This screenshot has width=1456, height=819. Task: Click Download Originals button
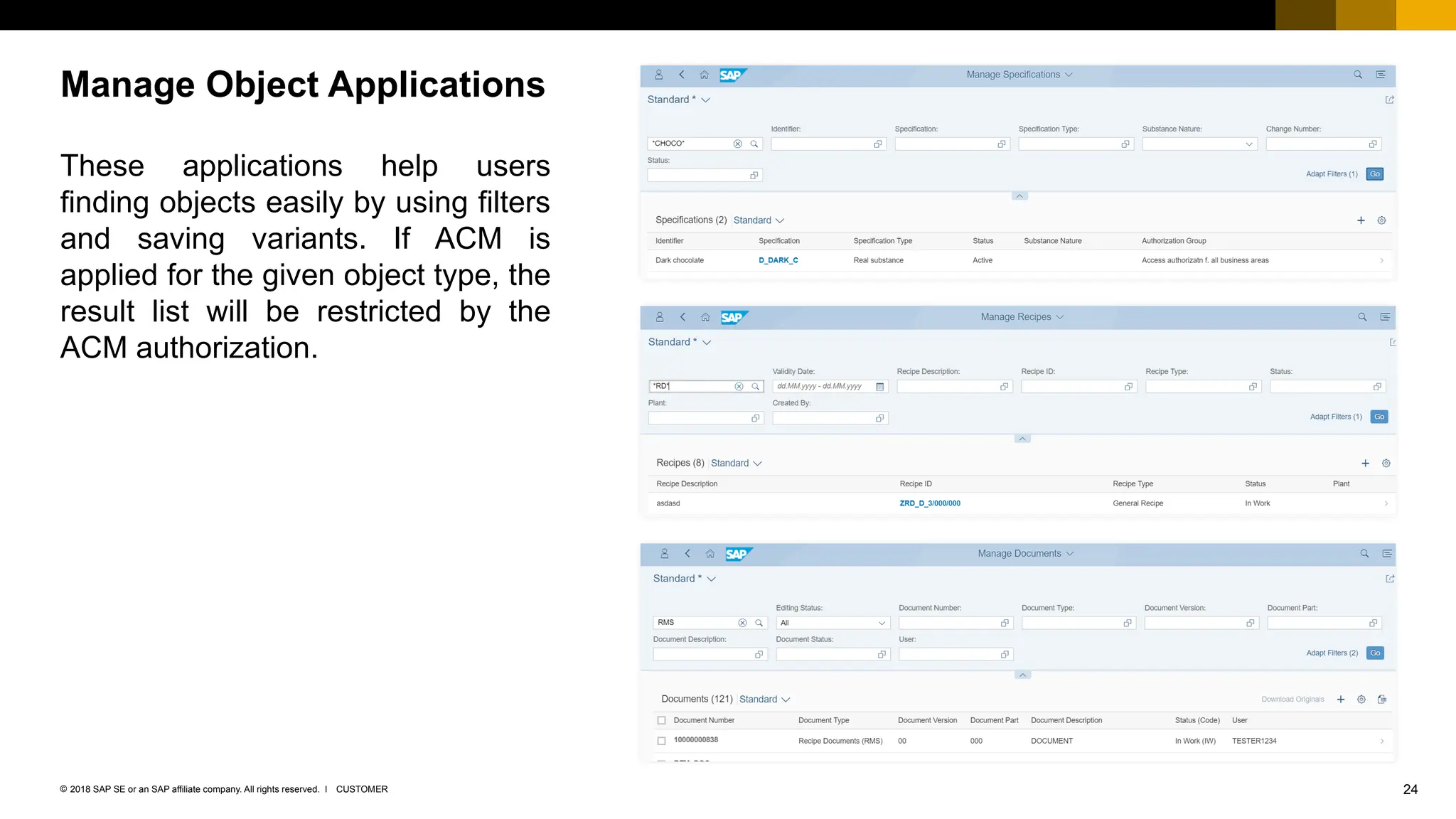[1292, 700]
